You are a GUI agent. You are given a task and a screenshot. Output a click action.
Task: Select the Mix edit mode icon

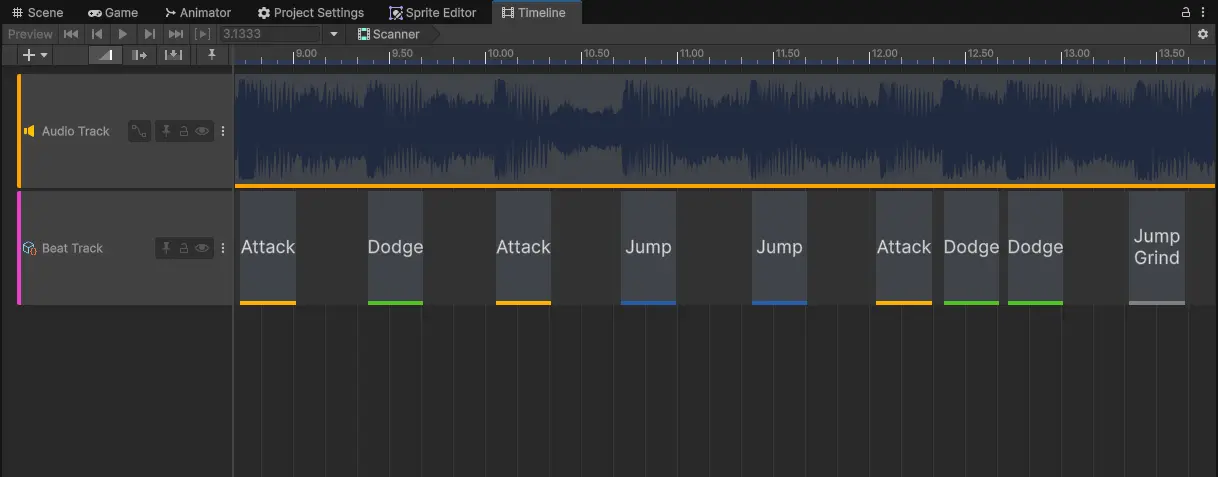click(x=104, y=55)
